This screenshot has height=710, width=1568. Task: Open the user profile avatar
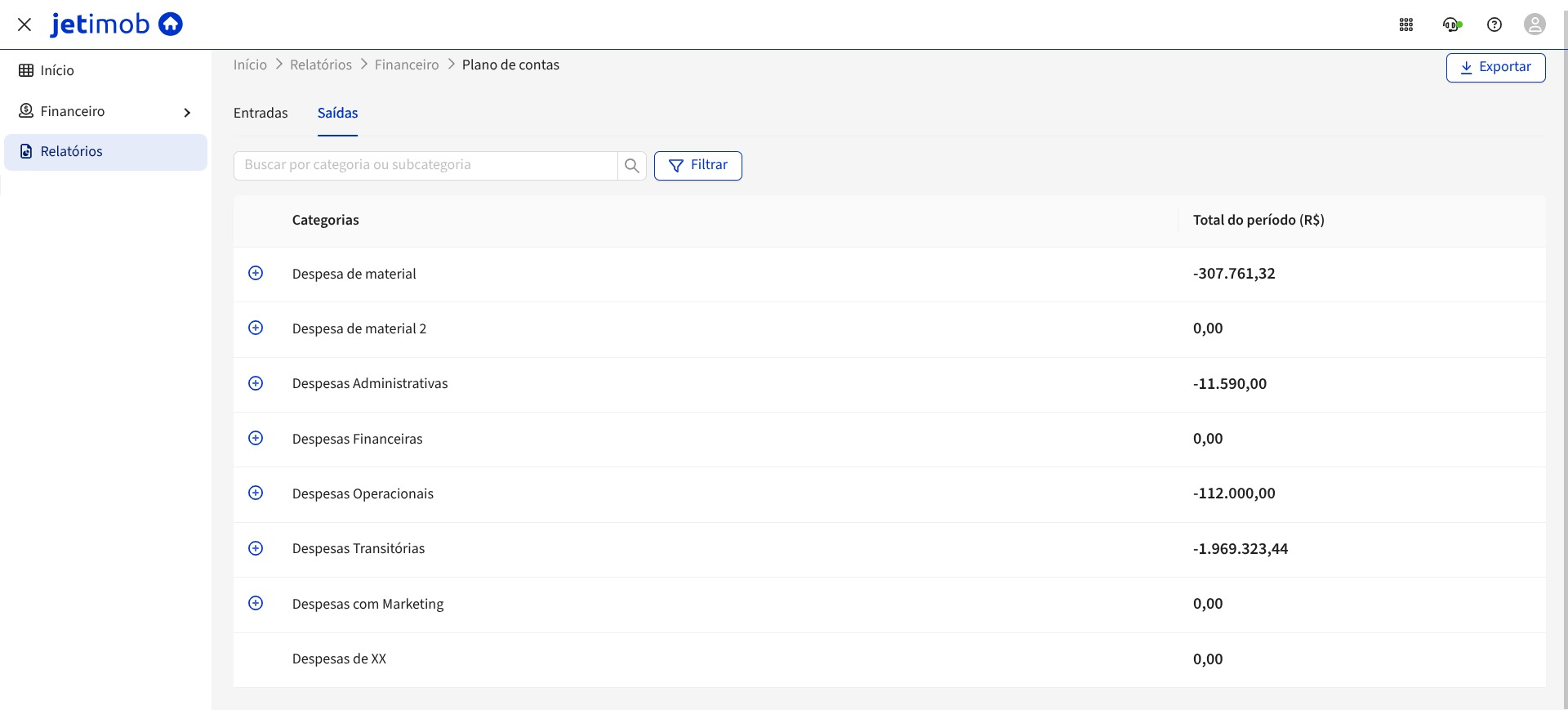pos(1535,25)
